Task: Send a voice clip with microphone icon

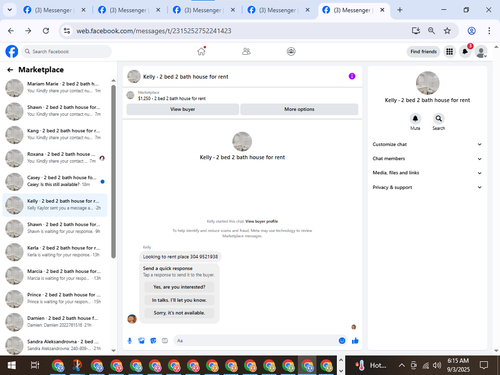Action: tap(130, 341)
